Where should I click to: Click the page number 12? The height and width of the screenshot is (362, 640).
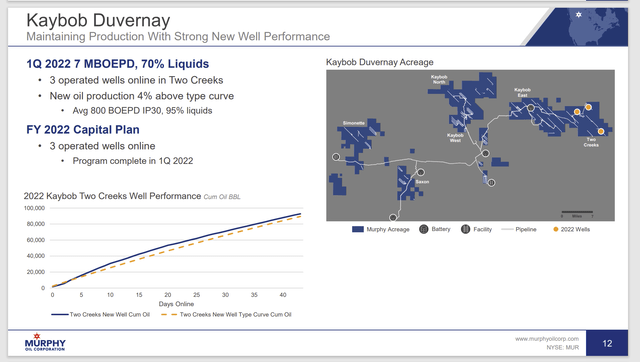pos(607,344)
